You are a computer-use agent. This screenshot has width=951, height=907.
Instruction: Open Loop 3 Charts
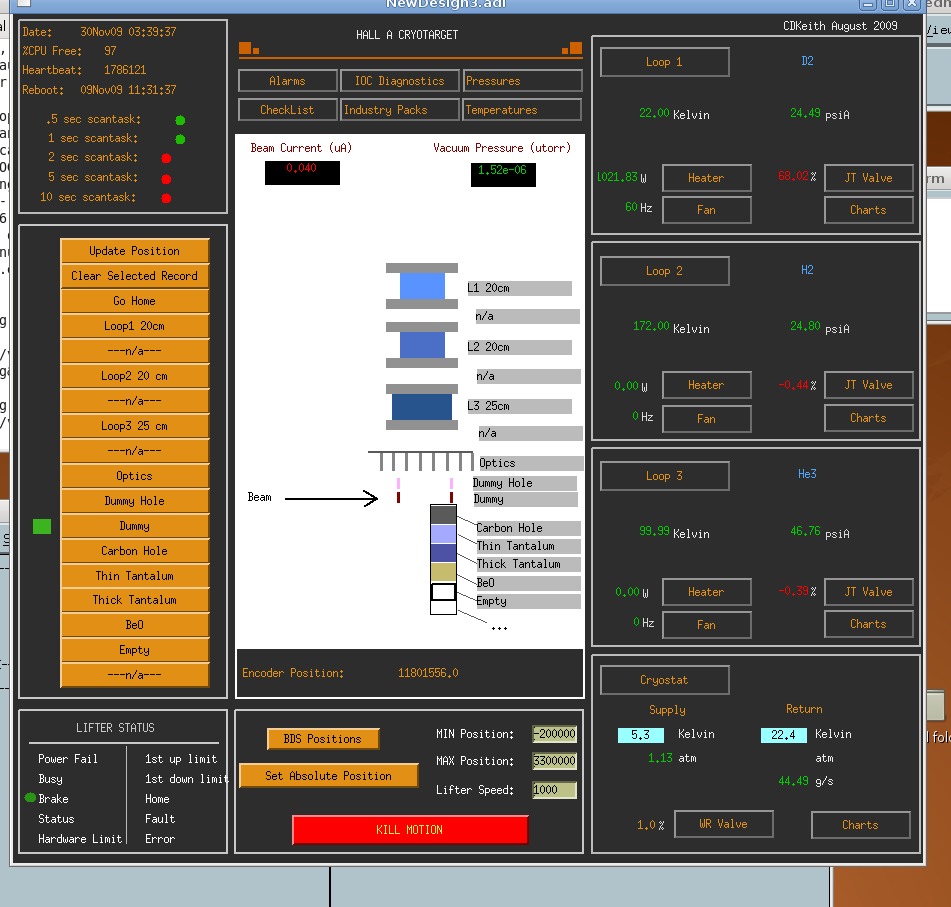tap(869, 624)
